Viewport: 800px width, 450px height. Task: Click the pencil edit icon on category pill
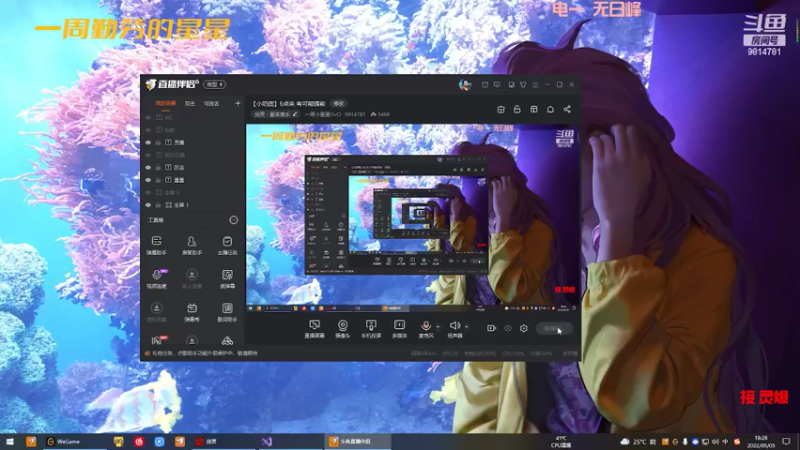pos(295,114)
